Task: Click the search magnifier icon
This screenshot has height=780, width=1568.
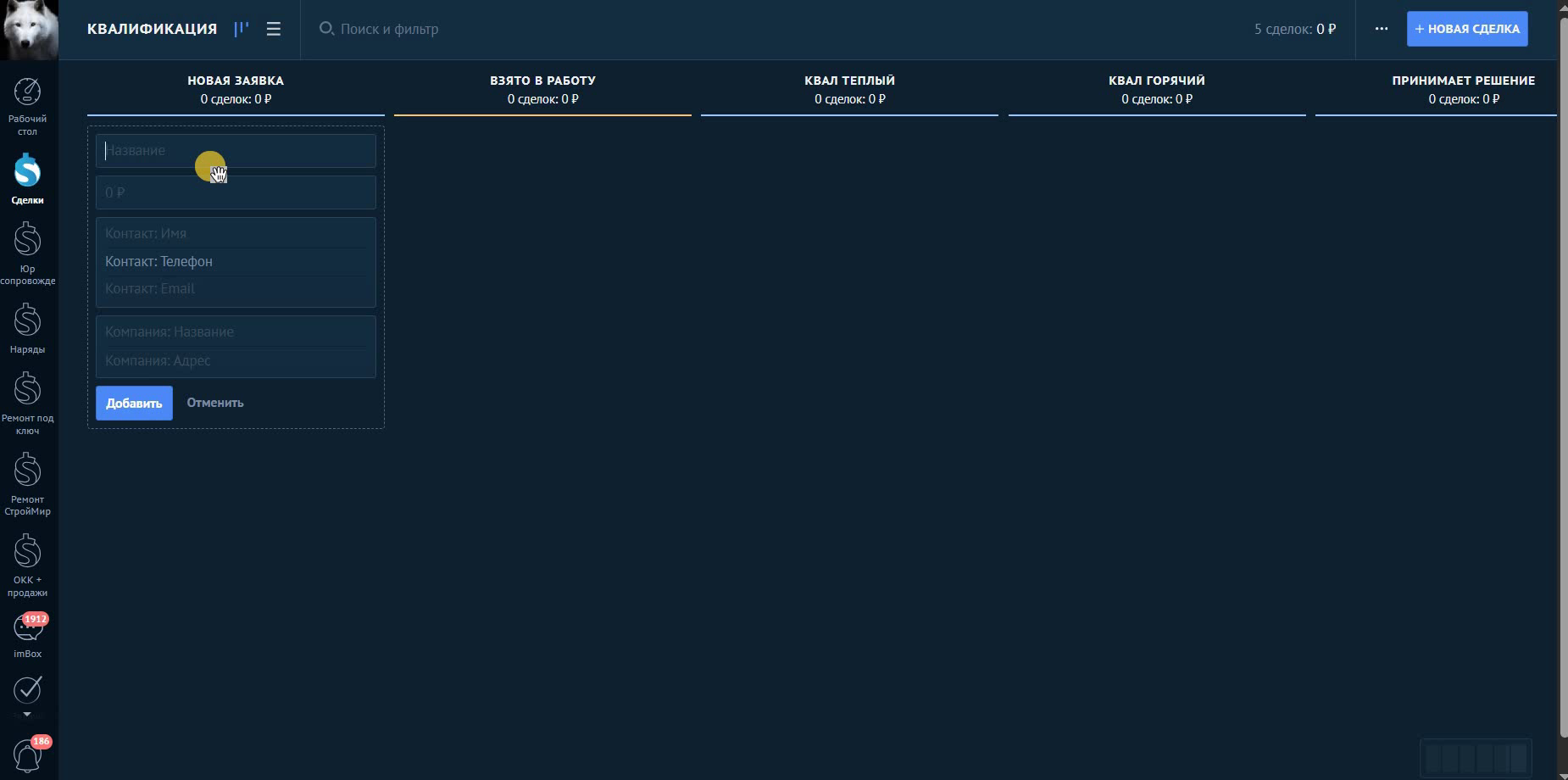Action: pyautogui.click(x=325, y=29)
